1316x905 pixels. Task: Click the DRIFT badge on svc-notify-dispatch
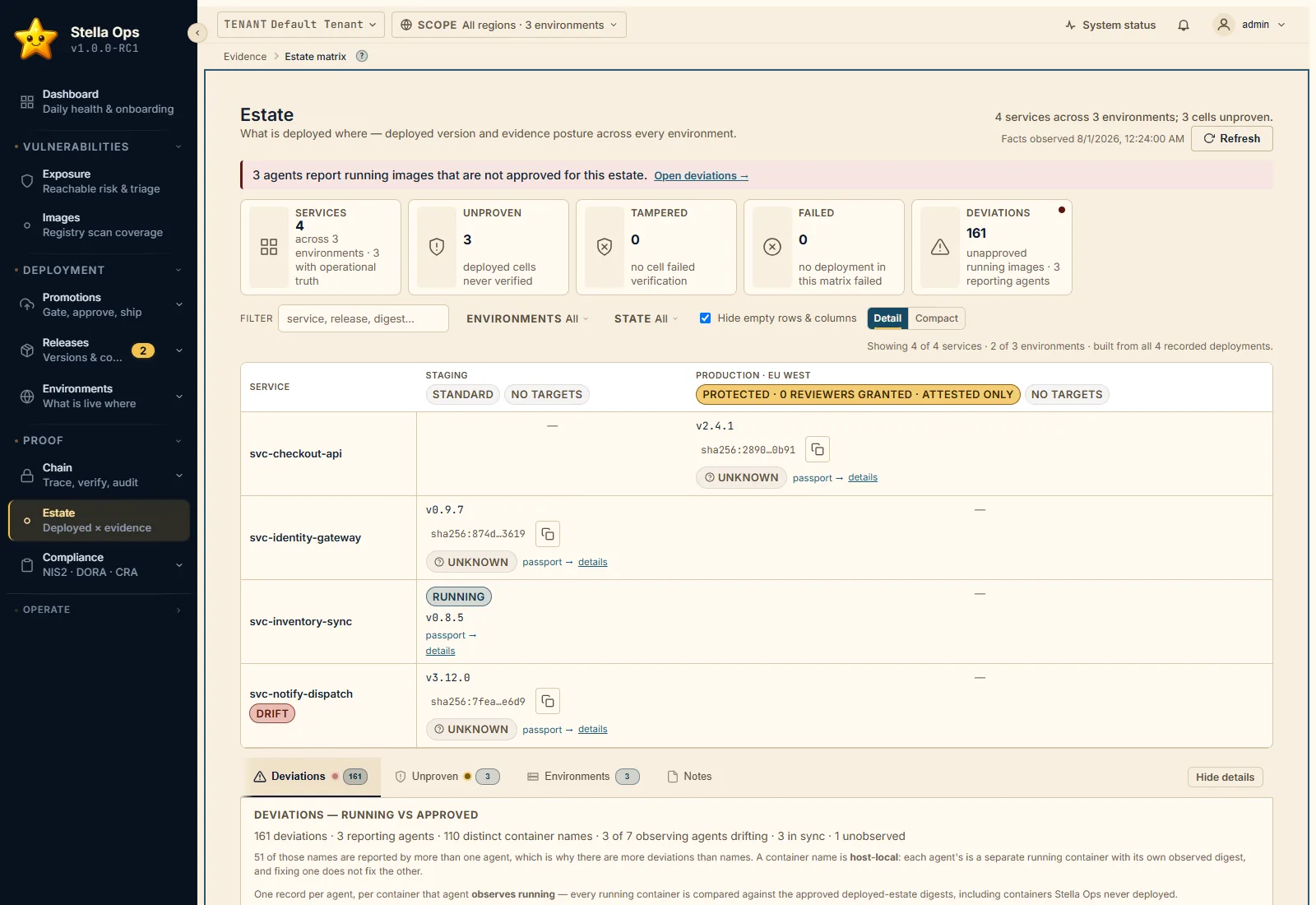272,714
